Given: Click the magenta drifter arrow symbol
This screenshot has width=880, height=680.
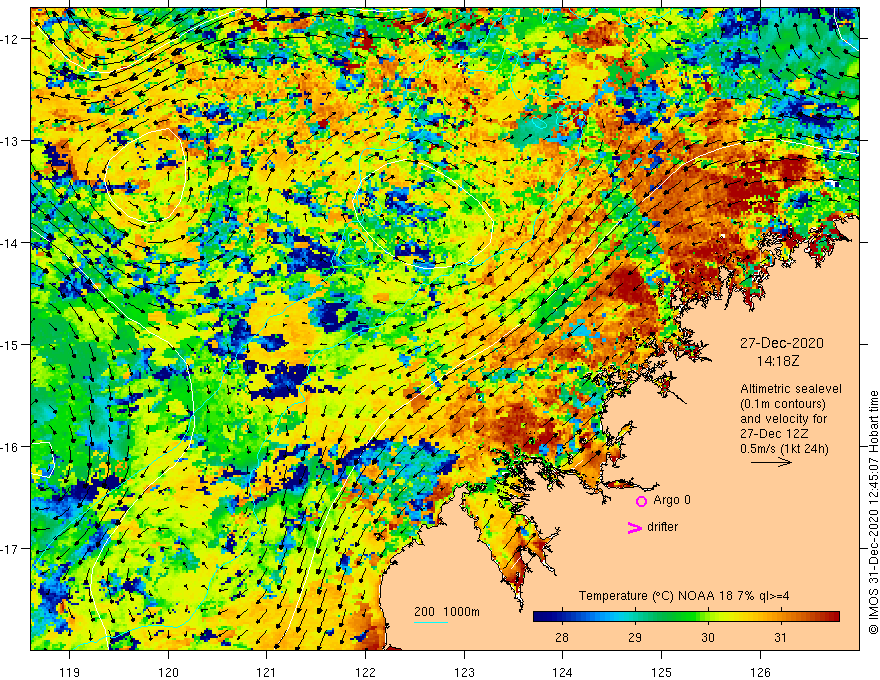Looking at the screenshot, I should [635, 527].
